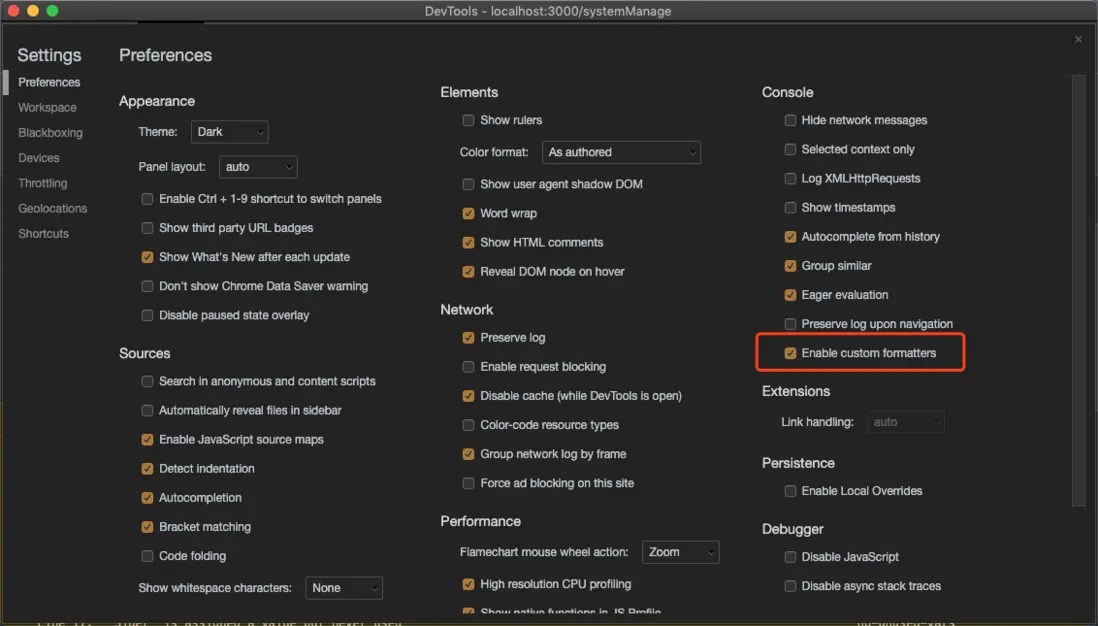Disable JavaScript under Debugger
1098x626 pixels.
[x=789, y=557]
